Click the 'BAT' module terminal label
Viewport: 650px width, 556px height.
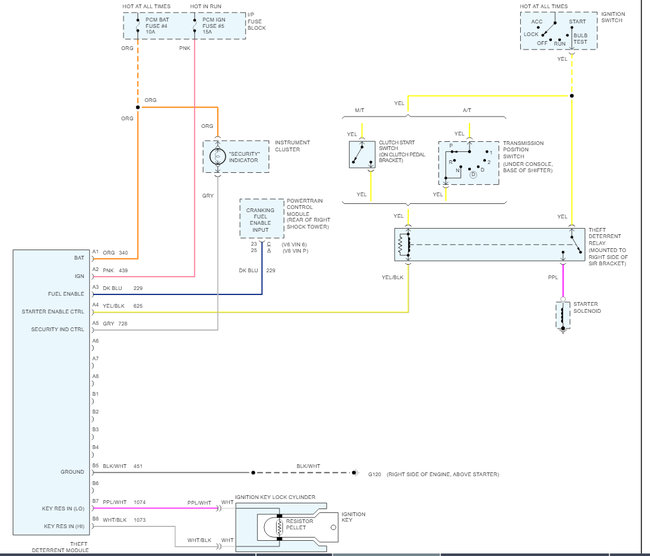[79, 258]
